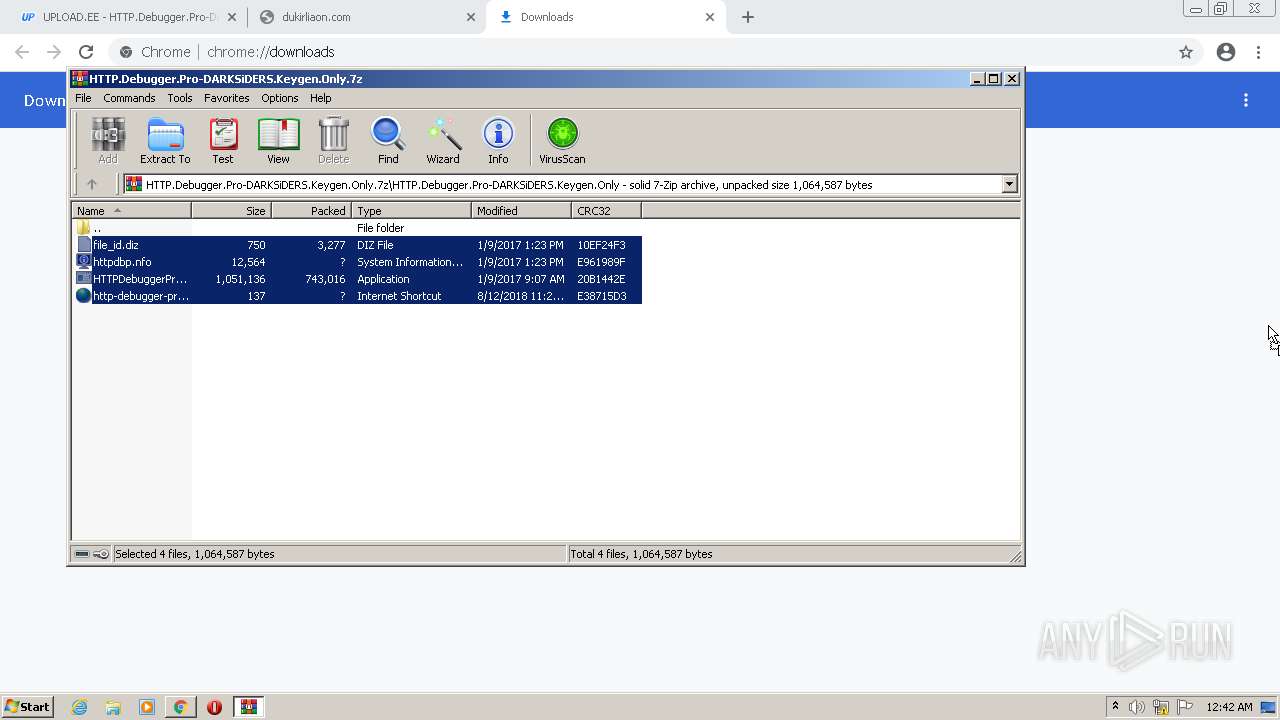This screenshot has height=720, width=1280.
Task: Close the Downloads tab
Action: point(710,17)
